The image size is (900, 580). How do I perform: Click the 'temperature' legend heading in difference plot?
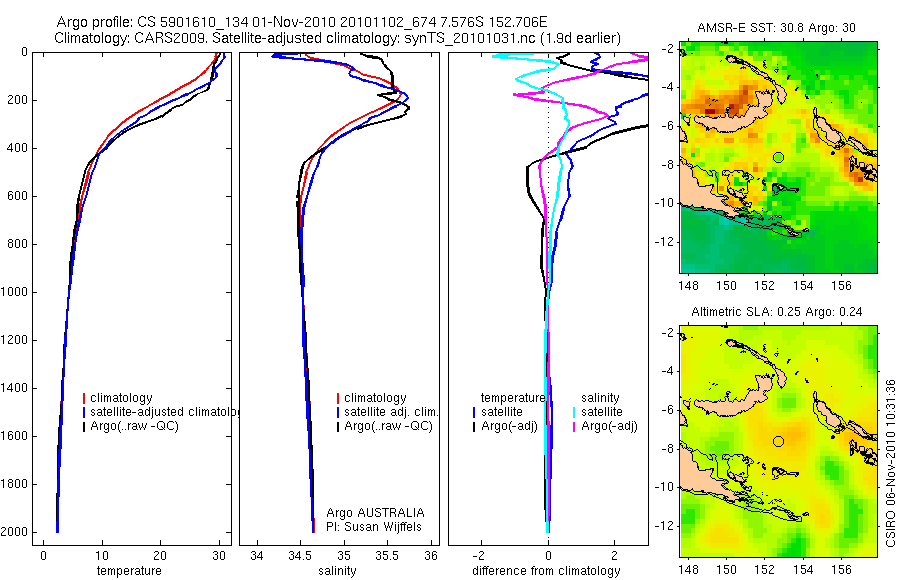click(x=513, y=398)
